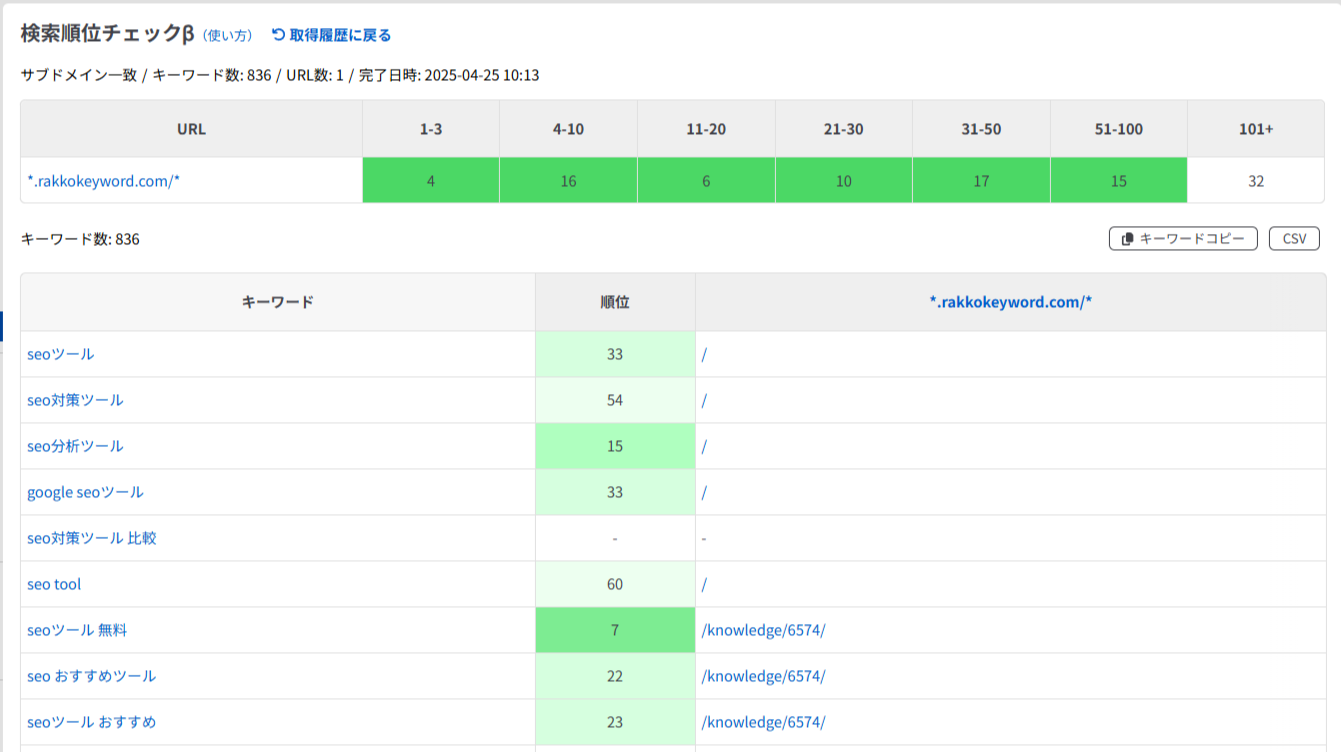This screenshot has width=1341, height=752.
Task: Click rank 33 in seoツール row
Action: (615, 354)
